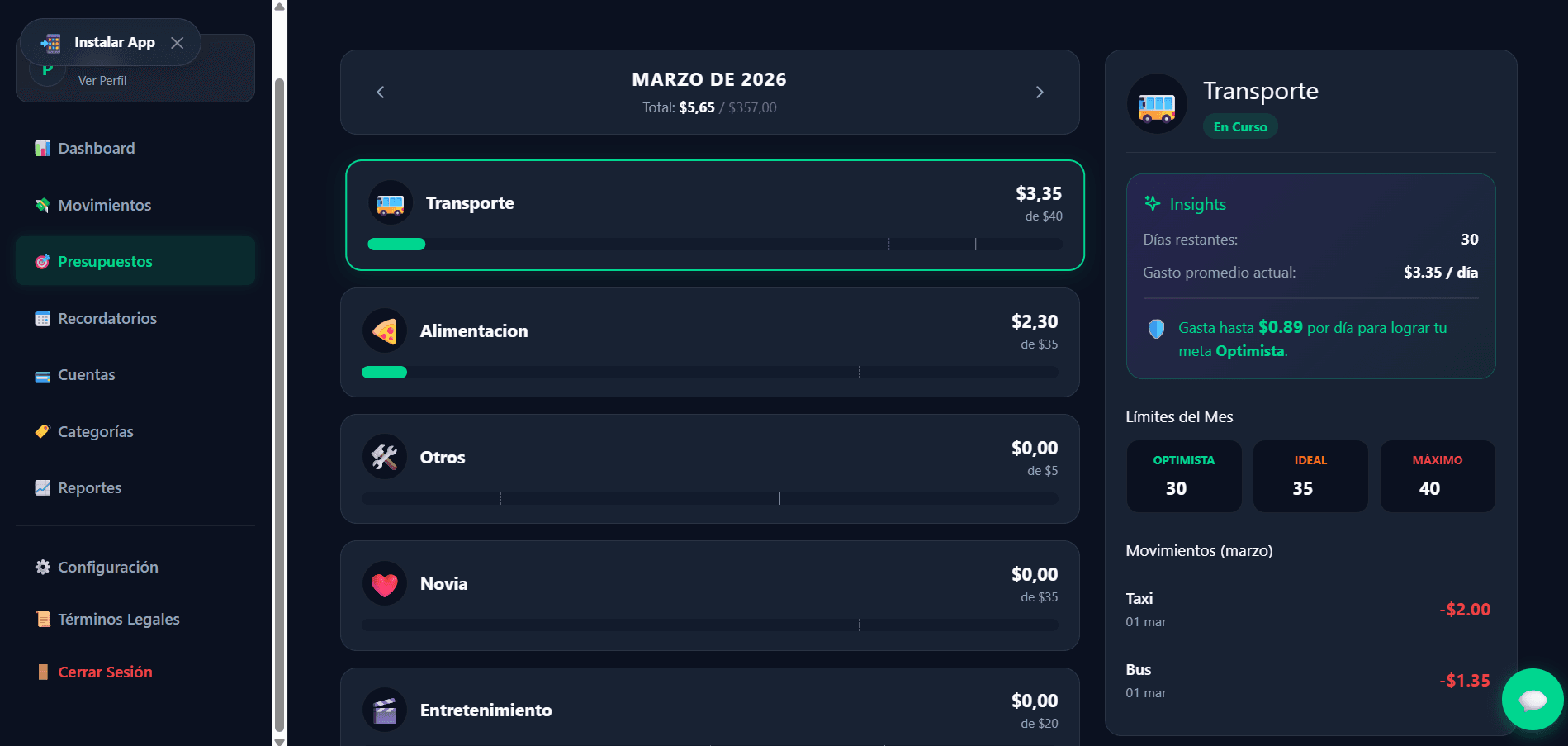Click the large bus icon in detail panel
1568x746 pixels.
(1157, 104)
